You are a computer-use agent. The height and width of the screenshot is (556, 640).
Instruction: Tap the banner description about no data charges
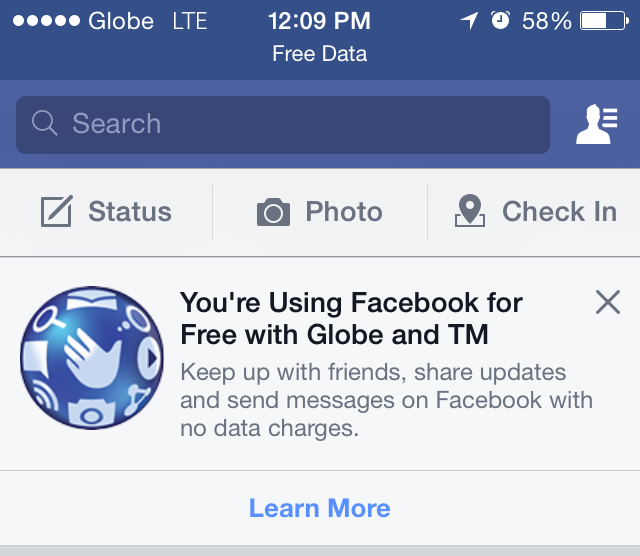[386, 401]
